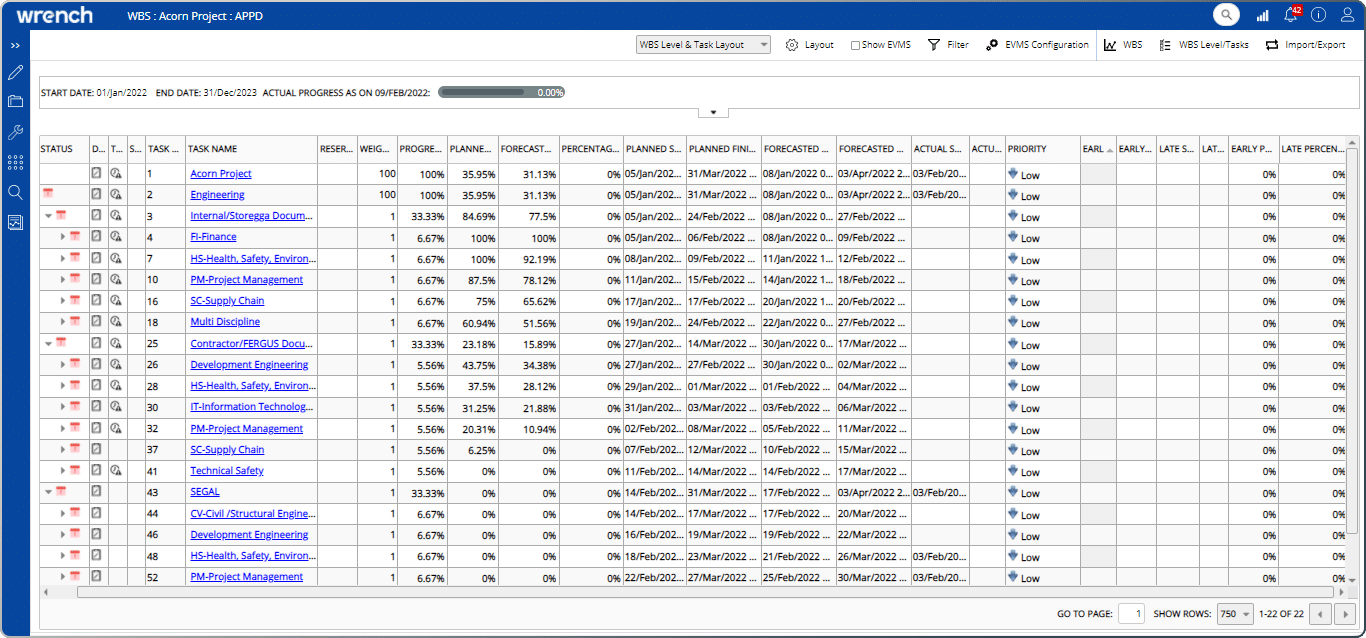Click Low priority icon in Acorn Project row
1366x638 pixels.
tap(1013, 173)
